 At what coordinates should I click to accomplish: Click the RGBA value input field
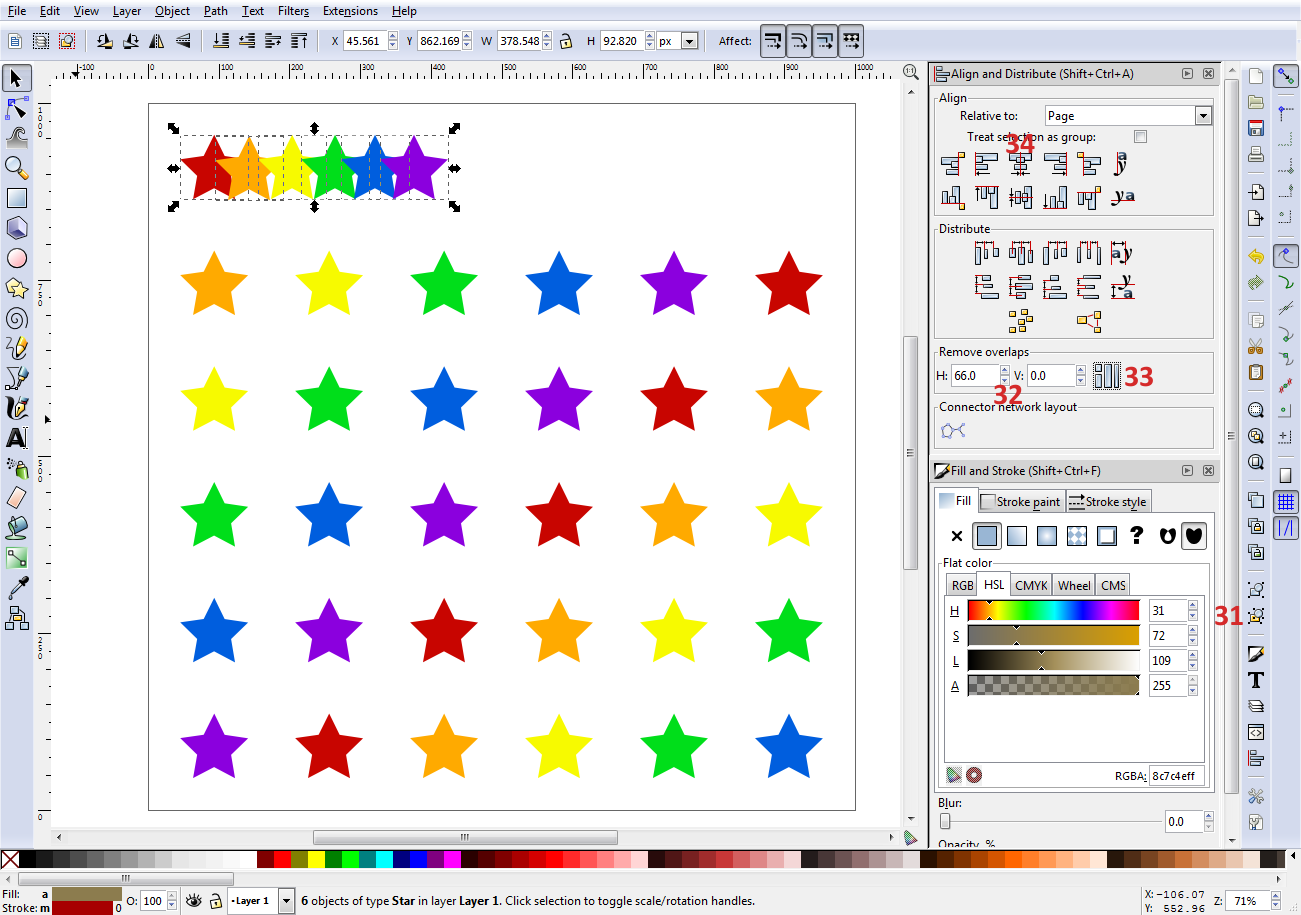(1176, 775)
